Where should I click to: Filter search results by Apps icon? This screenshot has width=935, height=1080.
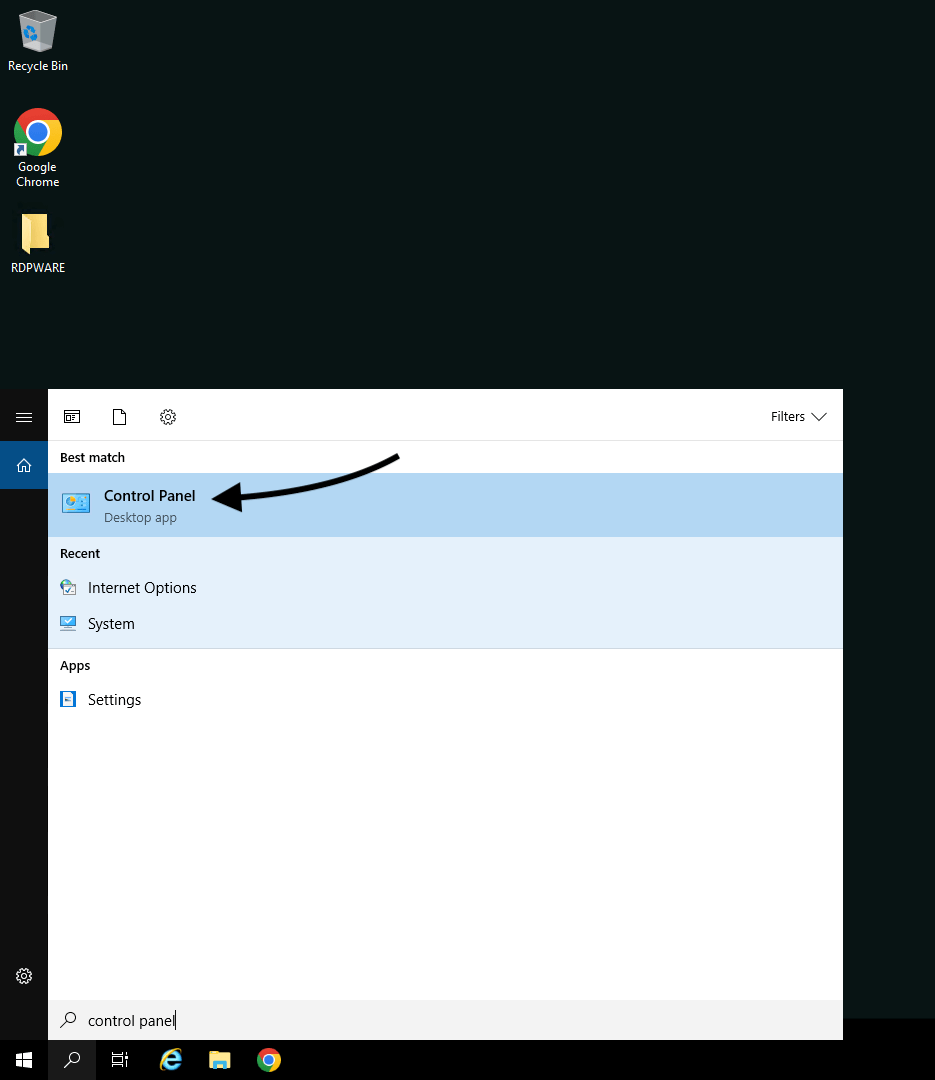point(72,417)
